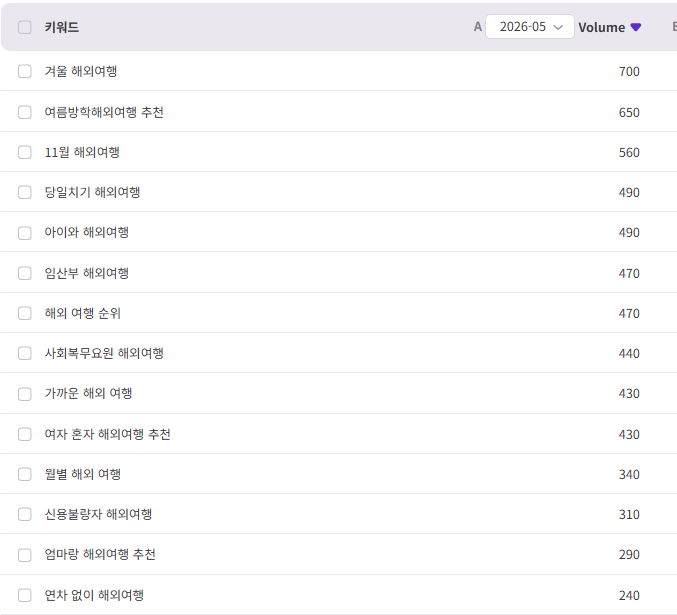Open keyword 엄마랑 해외여행 추천
The image size is (677, 615).
pyautogui.click(x=100, y=555)
